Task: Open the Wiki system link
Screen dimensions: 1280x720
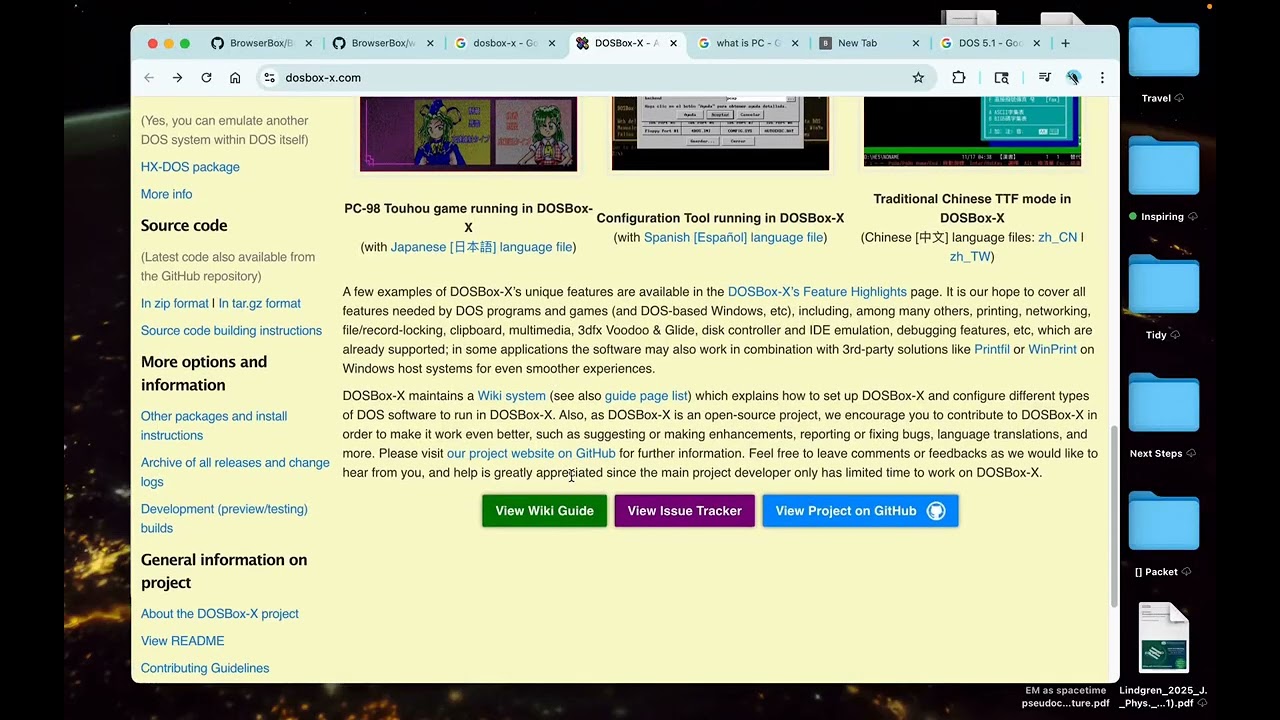Action: pos(511,396)
